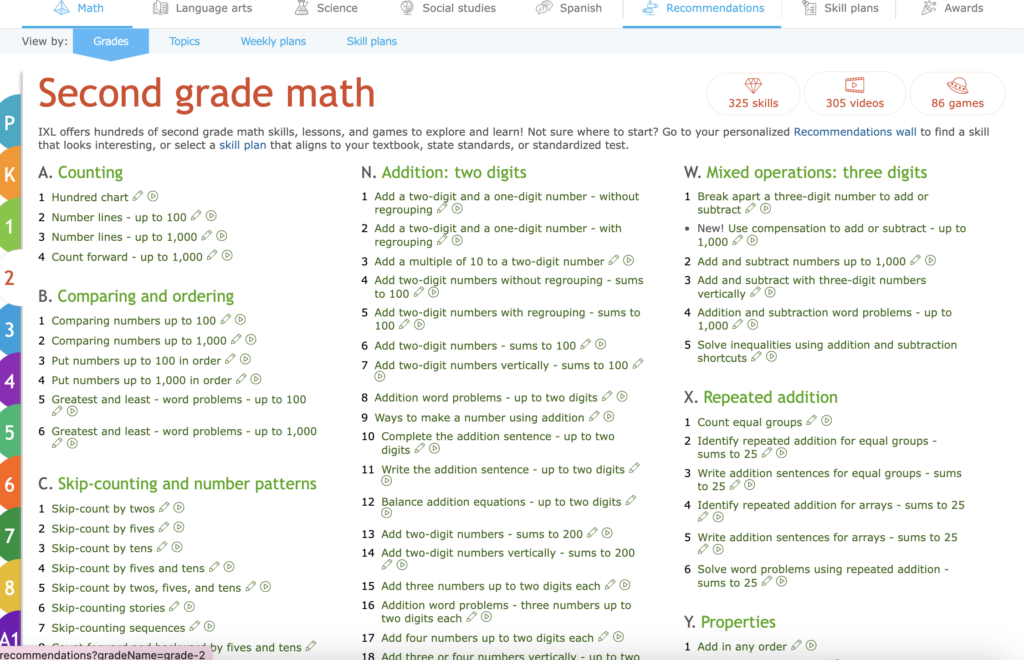Open the Recommendations tab
This screenshot has height=660, width=1024.
(702, 8)
